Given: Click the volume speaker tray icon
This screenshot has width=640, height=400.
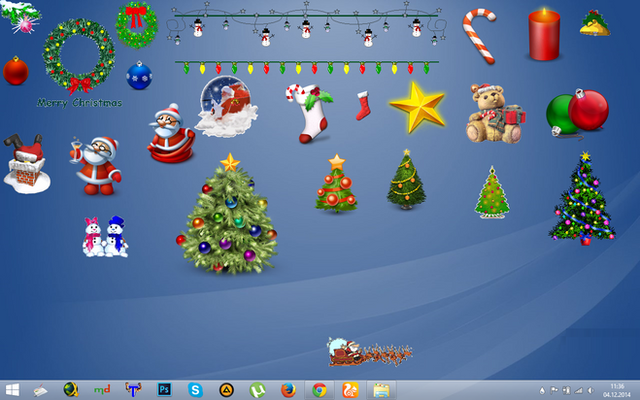Looking at the screenshot, I should coord(591,391).
